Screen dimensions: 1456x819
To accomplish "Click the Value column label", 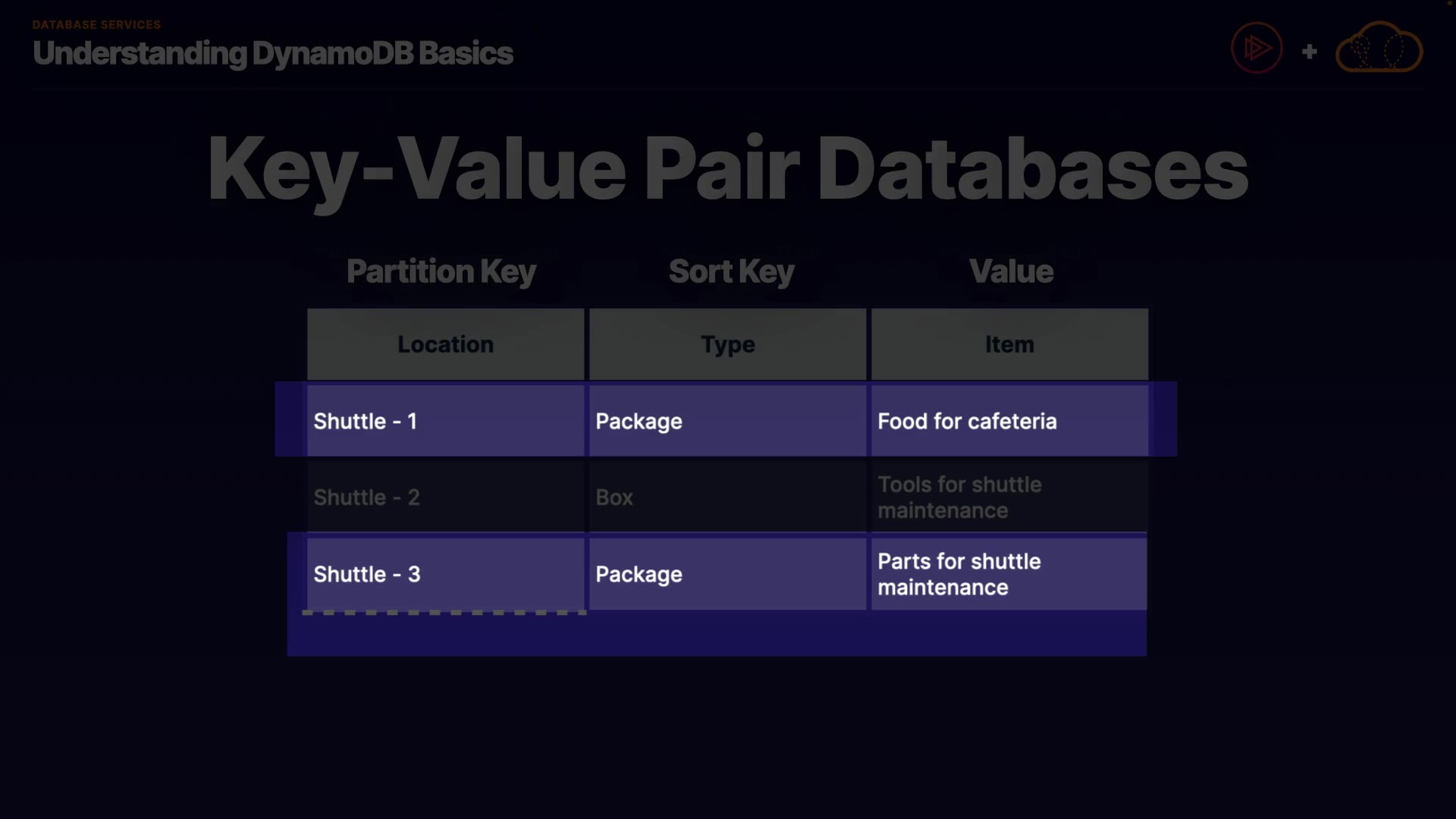I will [x=1011, y=271].
